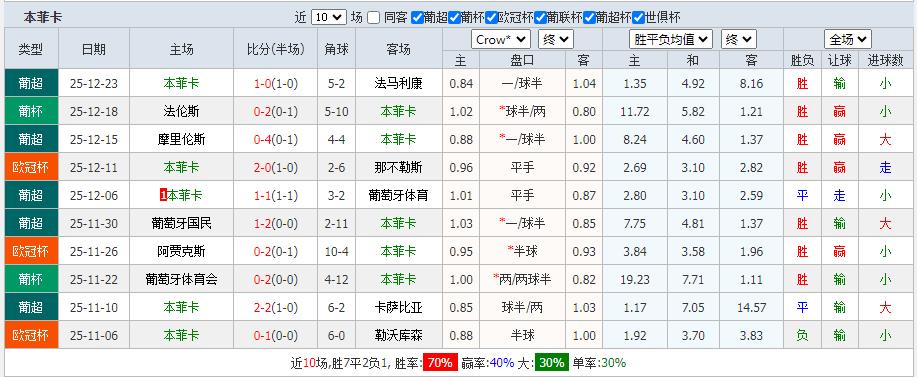Screen dimensions: 917x377
Task: Open the 葡萄牙体育会 team link
Action: point(181,279)
